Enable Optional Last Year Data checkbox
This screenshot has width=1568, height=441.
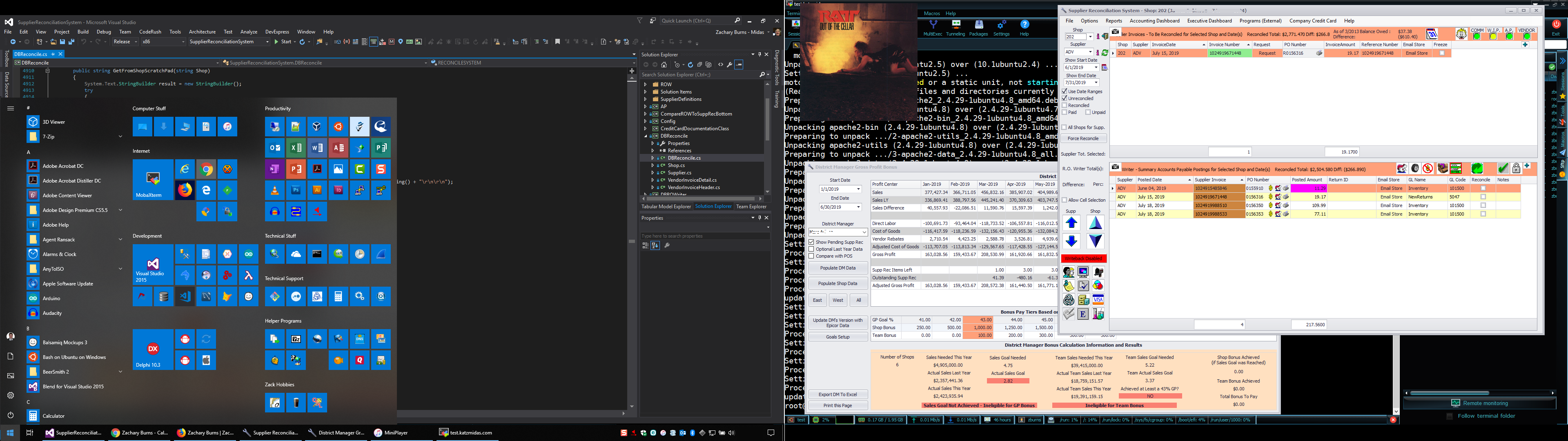(811, 249)
